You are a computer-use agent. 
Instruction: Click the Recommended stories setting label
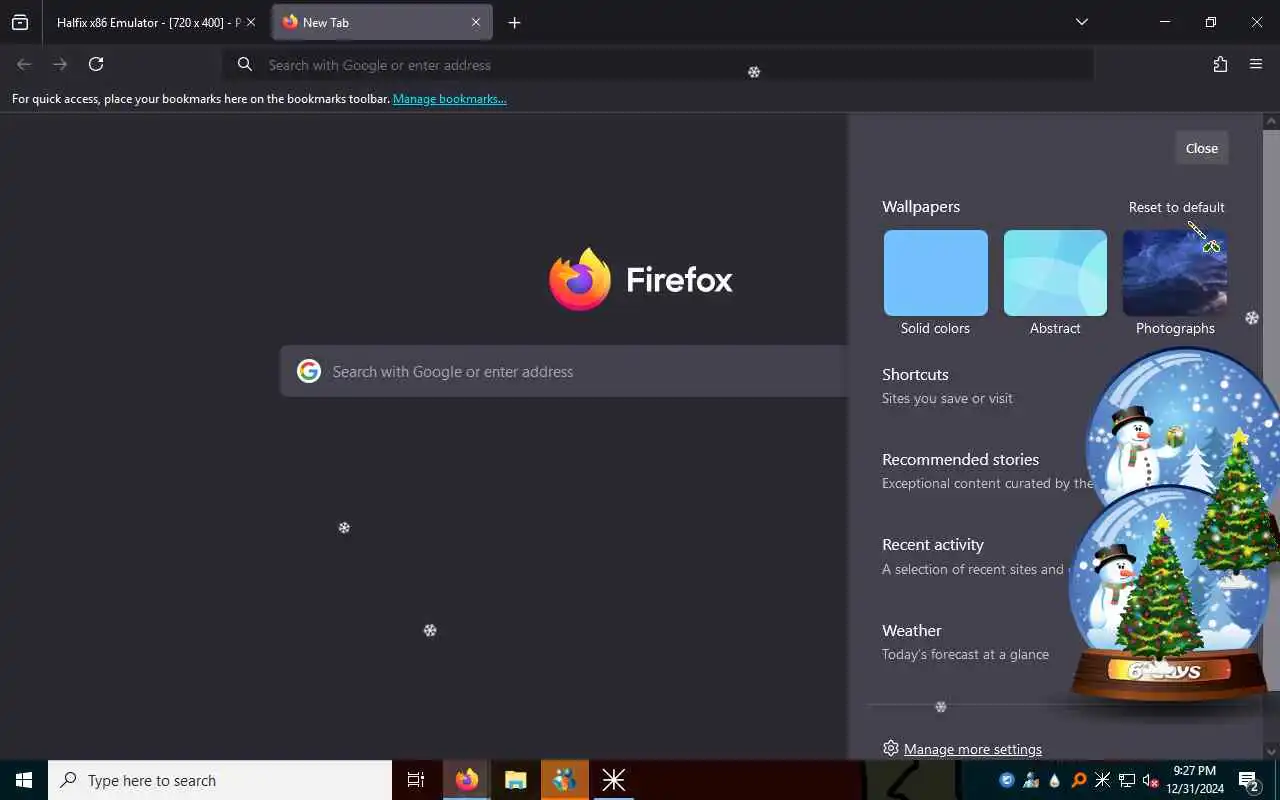(960, 459)
